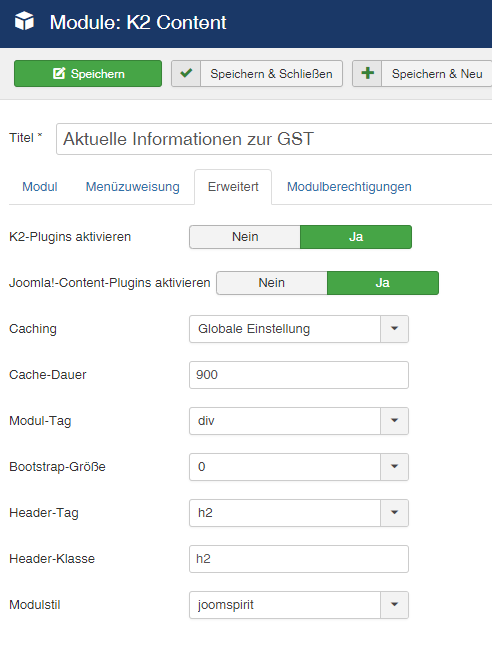492x656 pixels.
Task: Click the Speichern & Neu button
Action: (422, 74)
